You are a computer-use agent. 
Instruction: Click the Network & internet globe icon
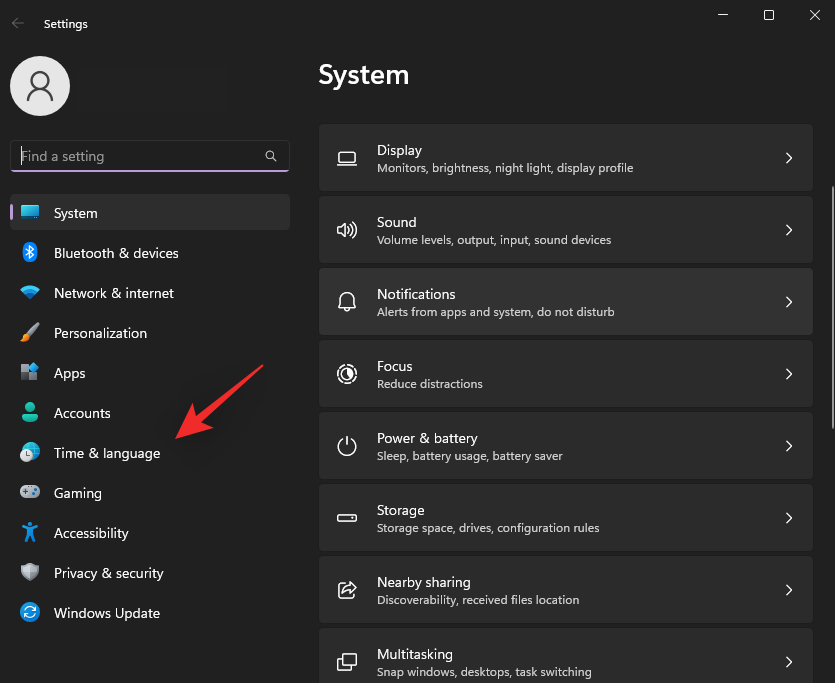tap(30, 293)
